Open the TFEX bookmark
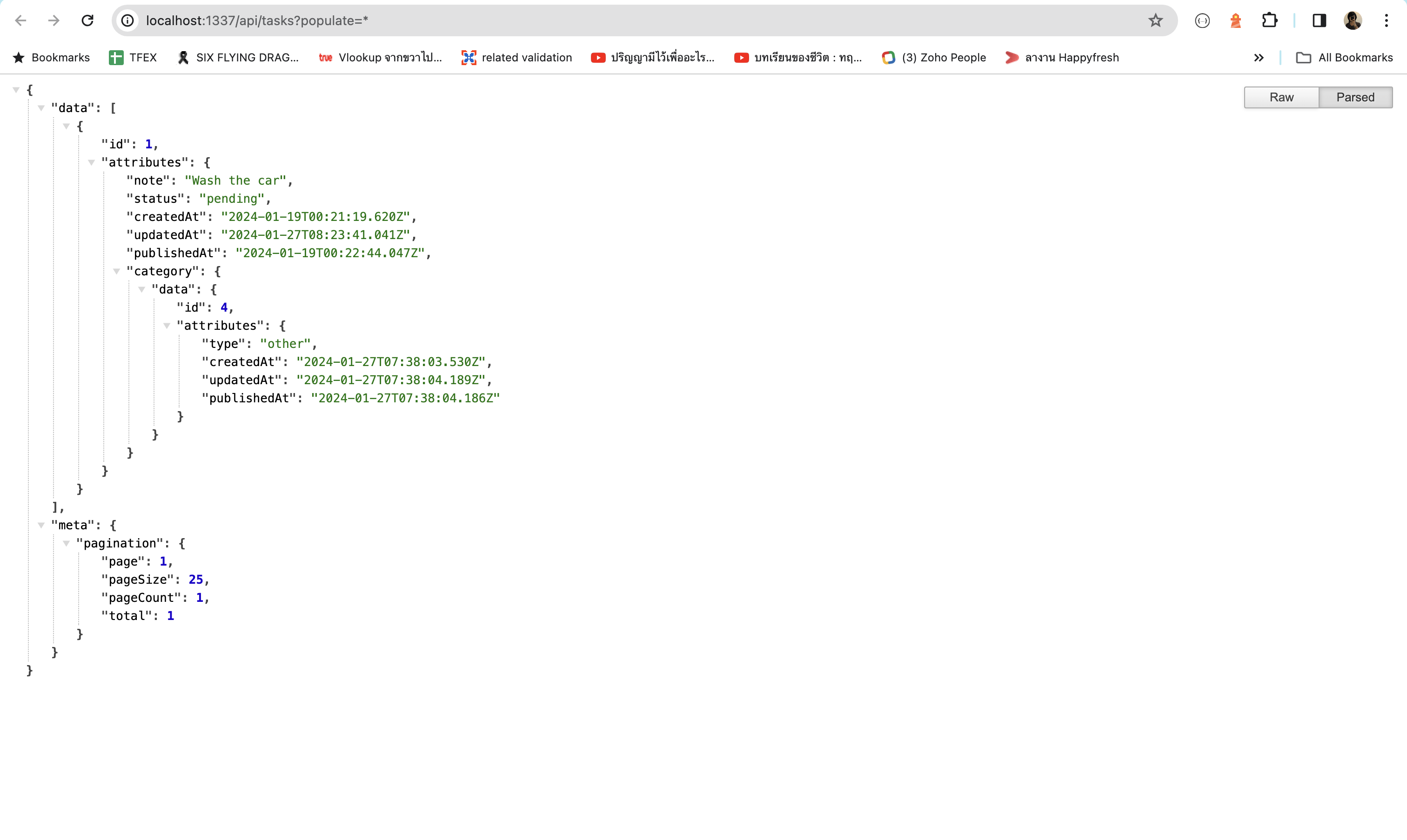This screenshot has width=1407, height=840. (133, 58)
